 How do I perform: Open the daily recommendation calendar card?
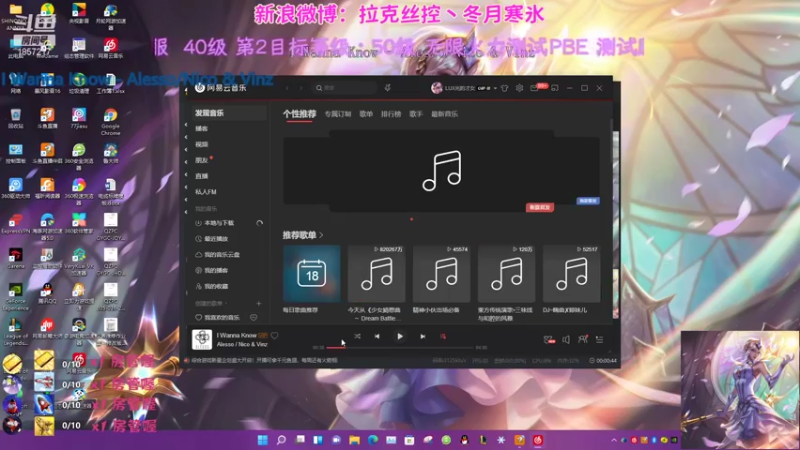(312, 273)
